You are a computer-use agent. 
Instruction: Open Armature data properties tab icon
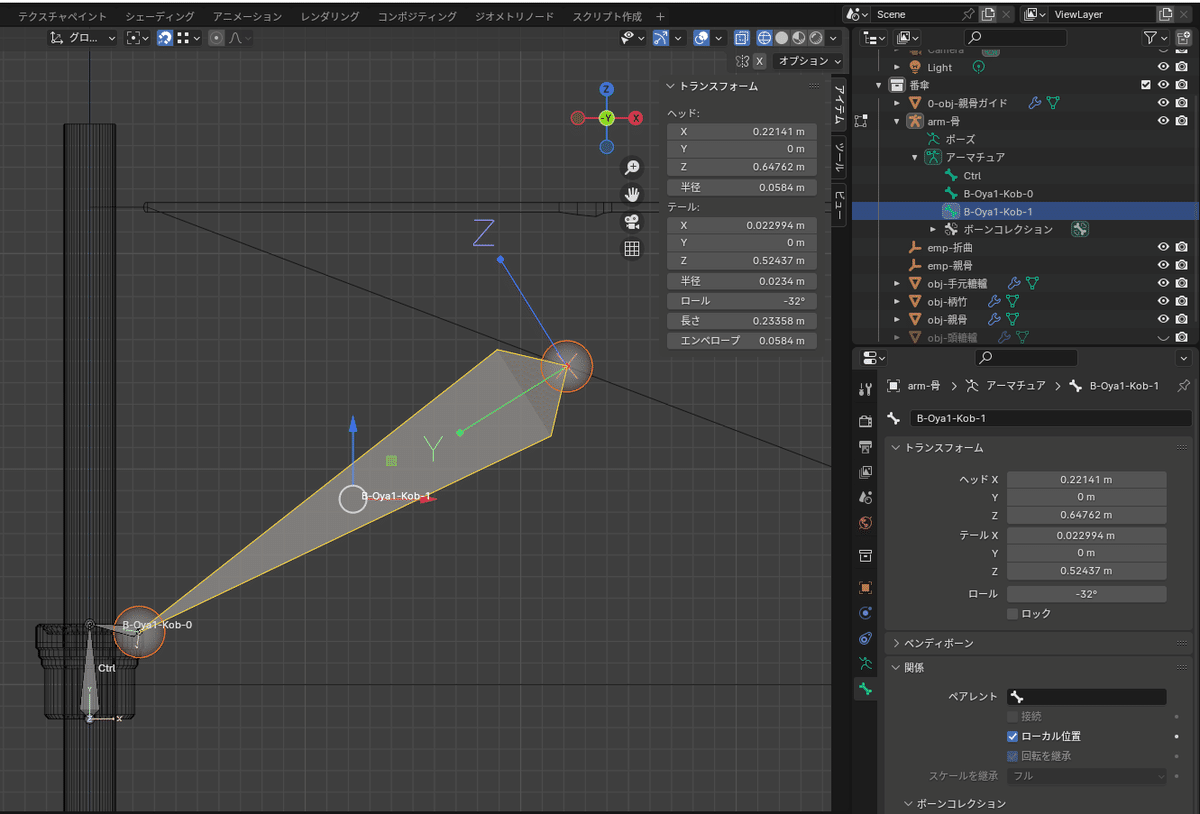[x=866, y=664]
